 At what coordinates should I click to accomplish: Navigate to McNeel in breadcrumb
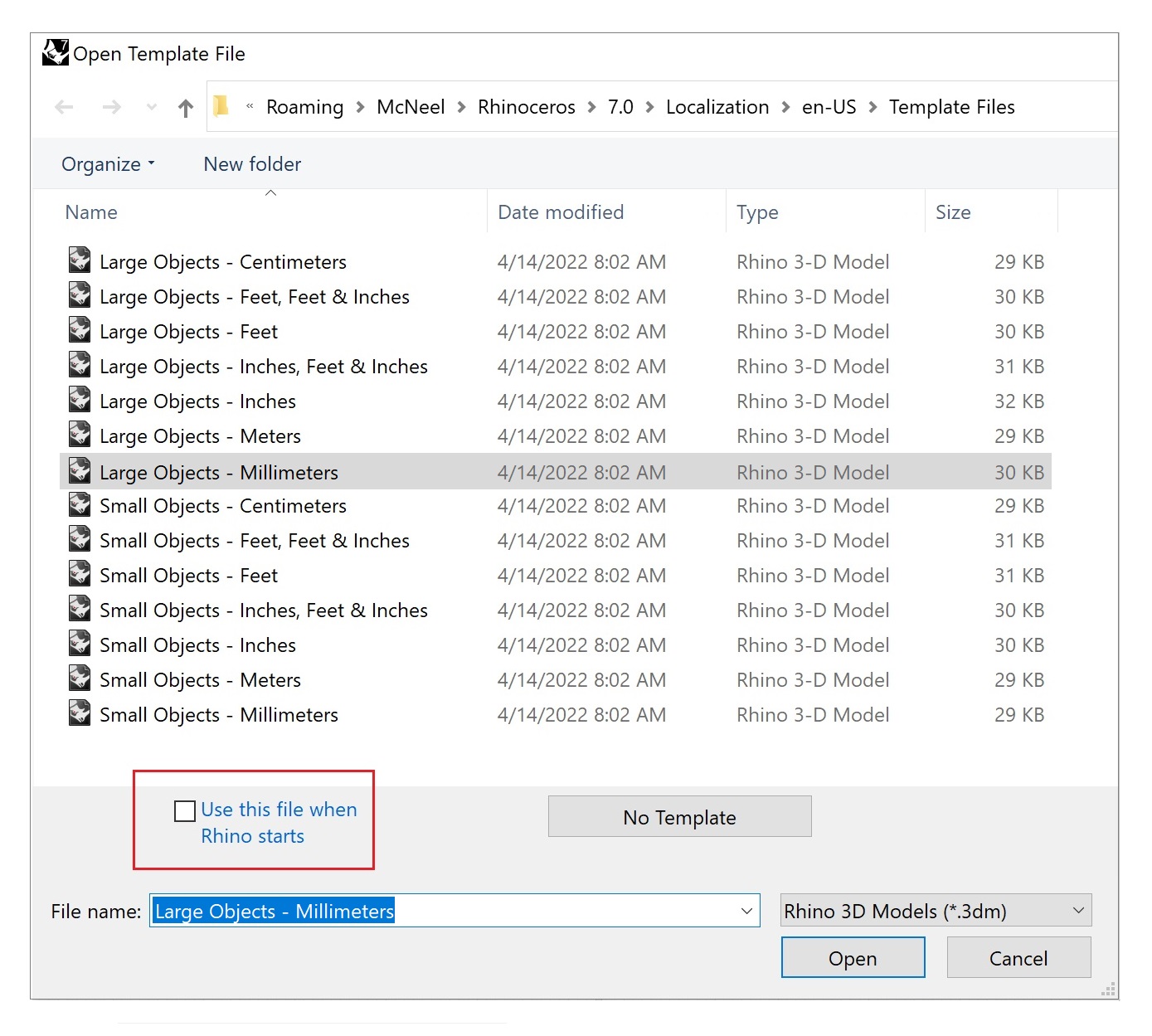[411, 107]
